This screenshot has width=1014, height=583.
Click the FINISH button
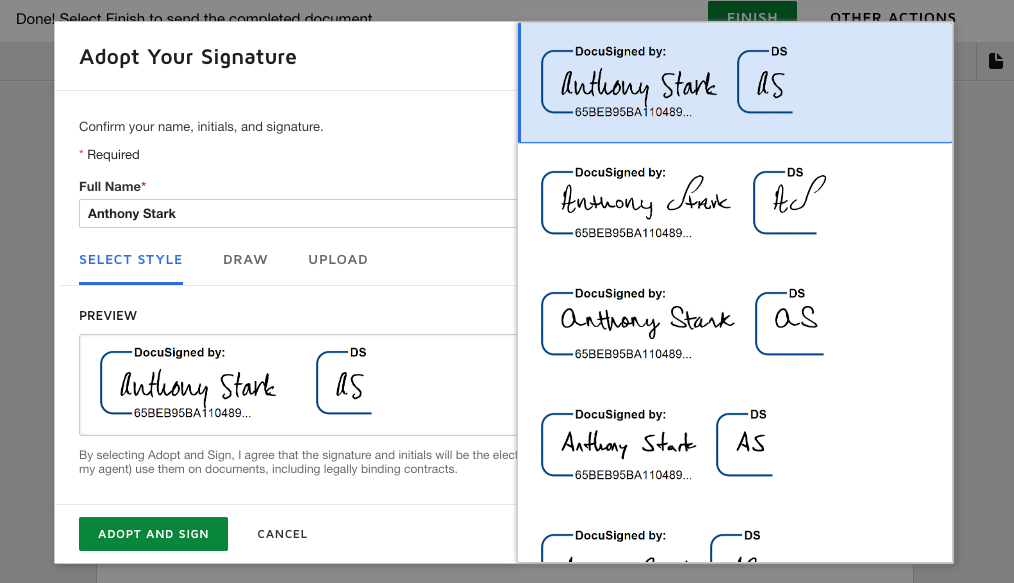click(752, 17)
